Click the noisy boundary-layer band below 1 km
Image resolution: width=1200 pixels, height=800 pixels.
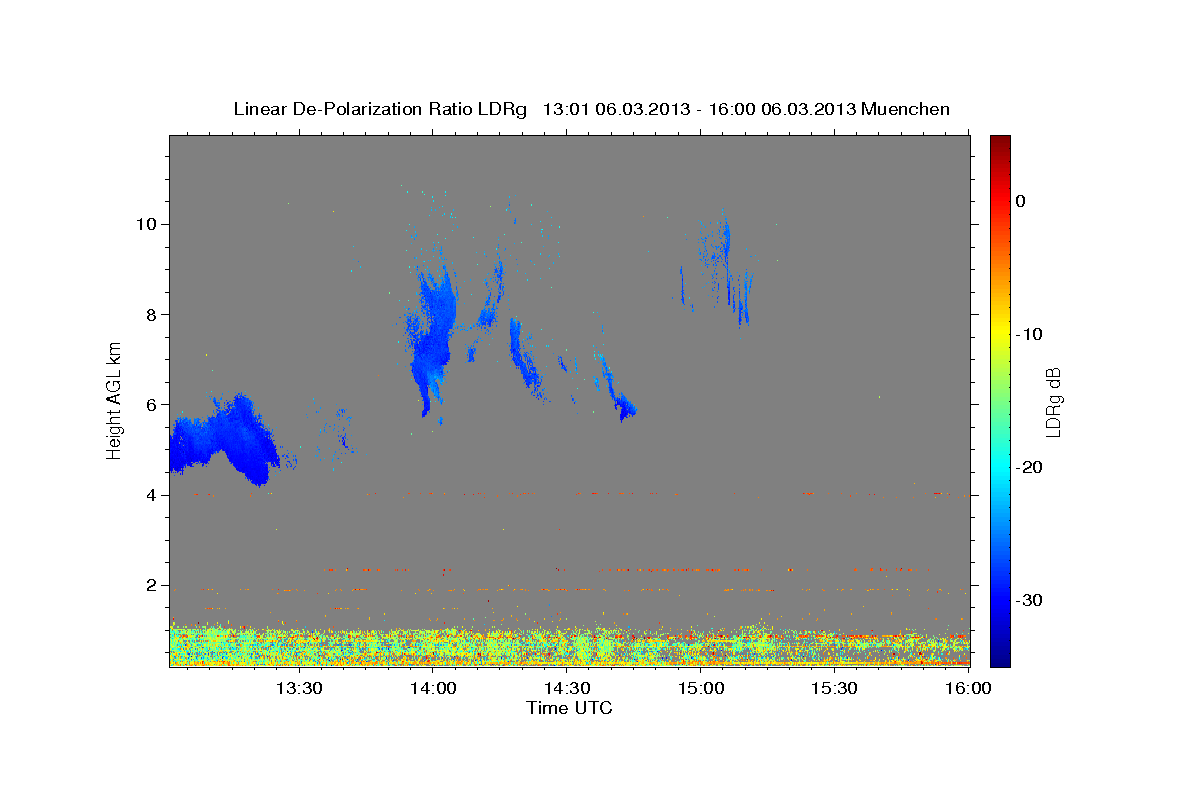(570, 645)
